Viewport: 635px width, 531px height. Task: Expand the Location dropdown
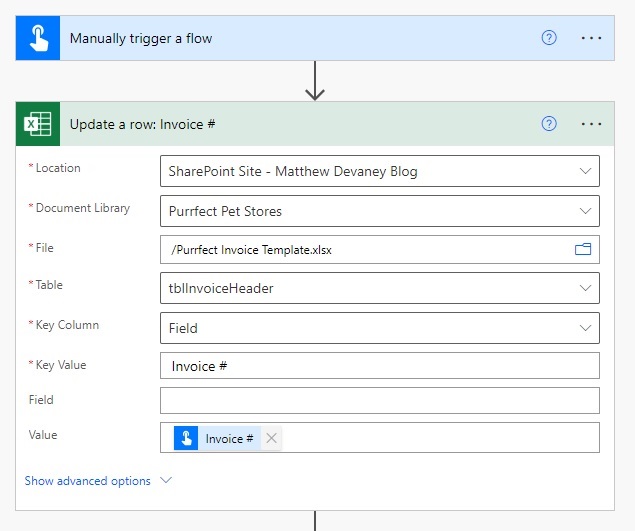(585, 171)
